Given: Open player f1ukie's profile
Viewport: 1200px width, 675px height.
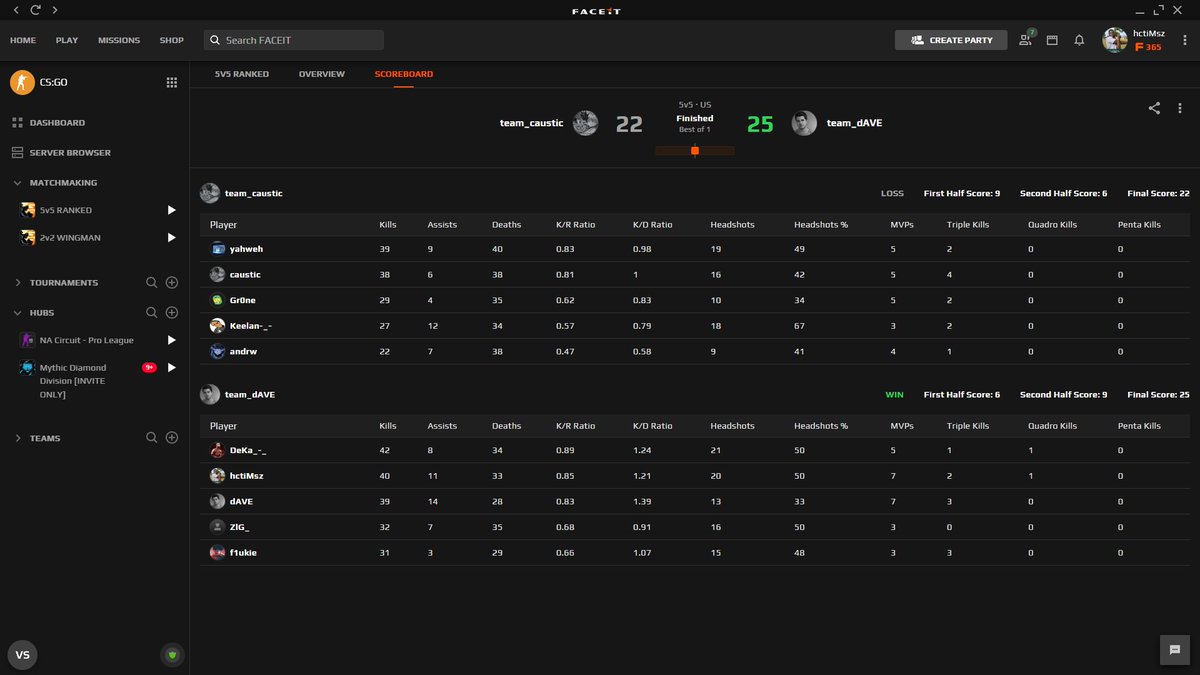Looking at the screenshot, I should (x=243, y=552).
